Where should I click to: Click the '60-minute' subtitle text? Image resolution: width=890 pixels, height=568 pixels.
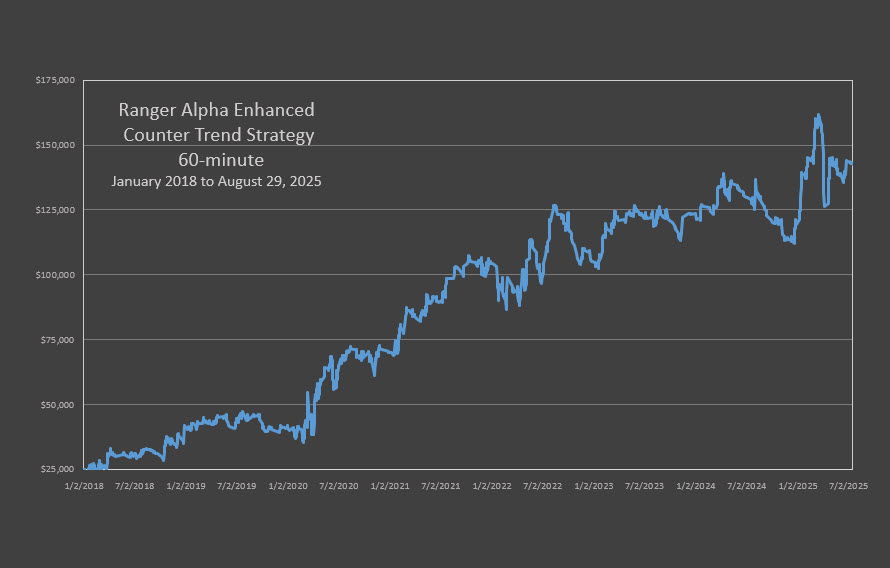(221, 160)
